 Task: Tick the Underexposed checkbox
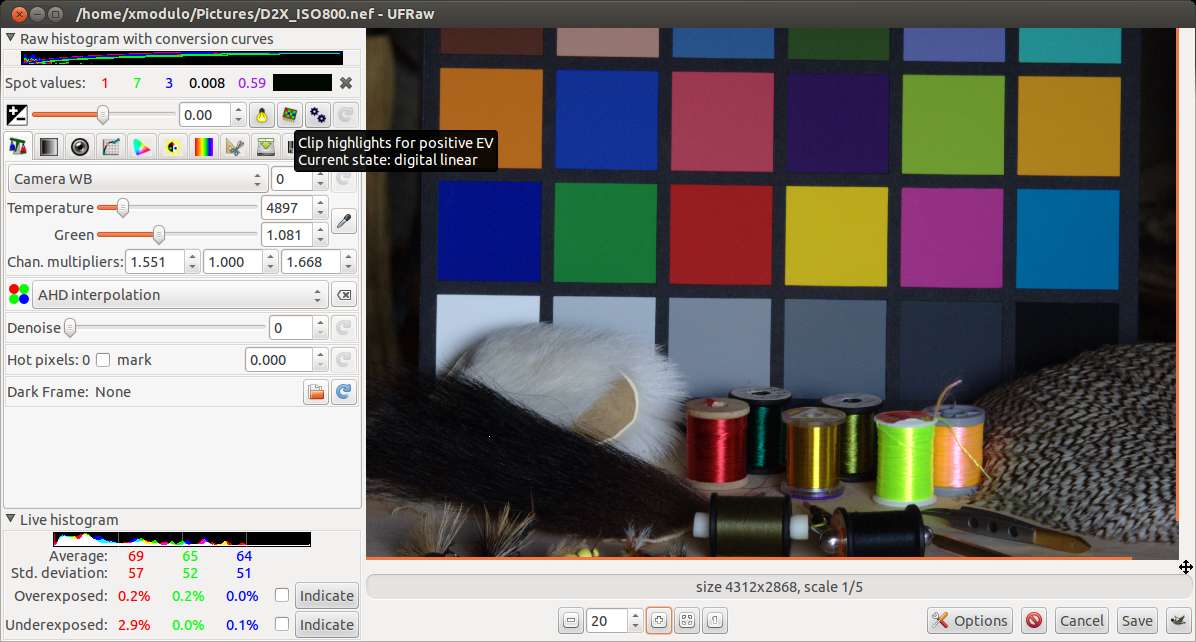pyautogui.click(x=281, y=624)
